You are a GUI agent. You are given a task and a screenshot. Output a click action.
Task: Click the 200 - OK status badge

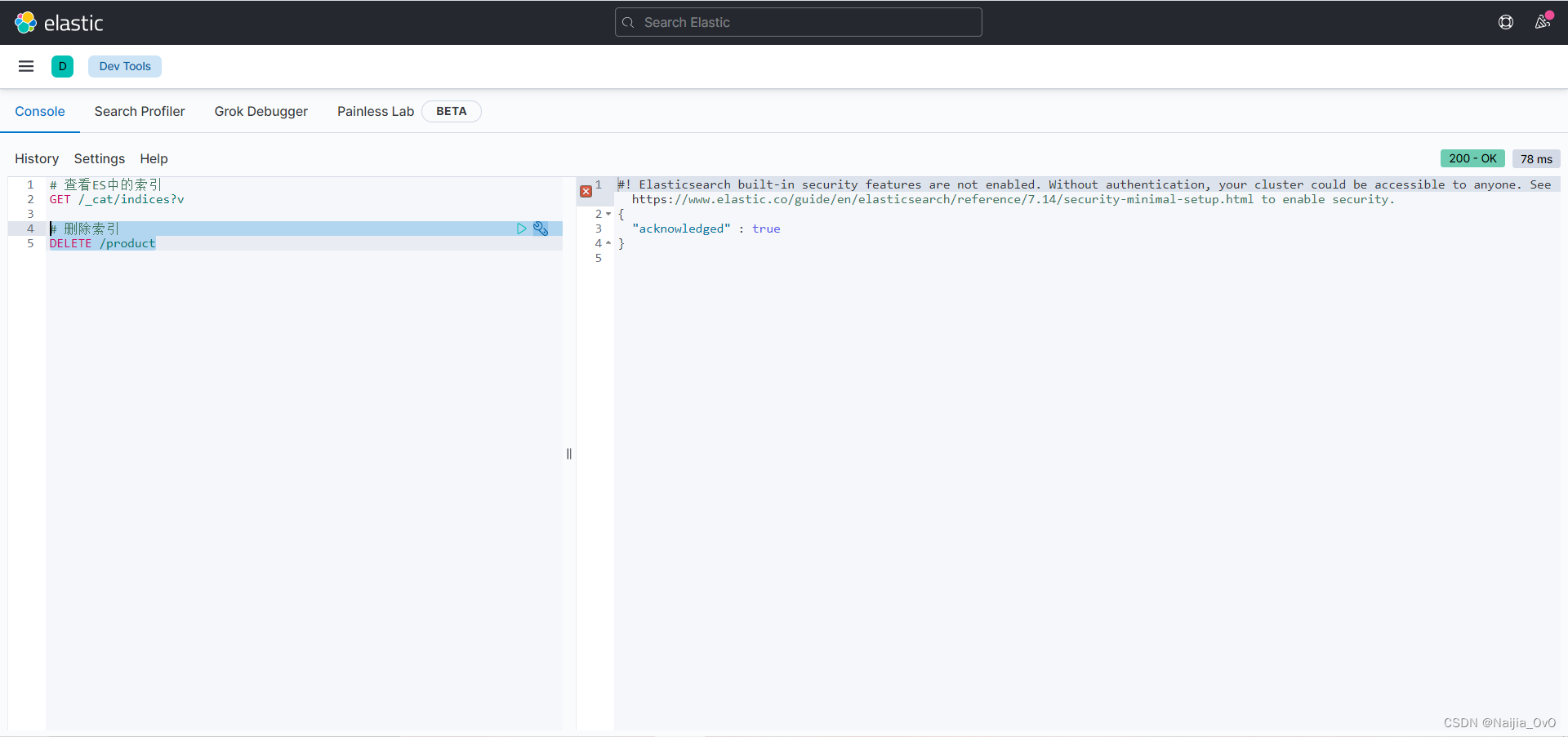tap(1472, 158)
